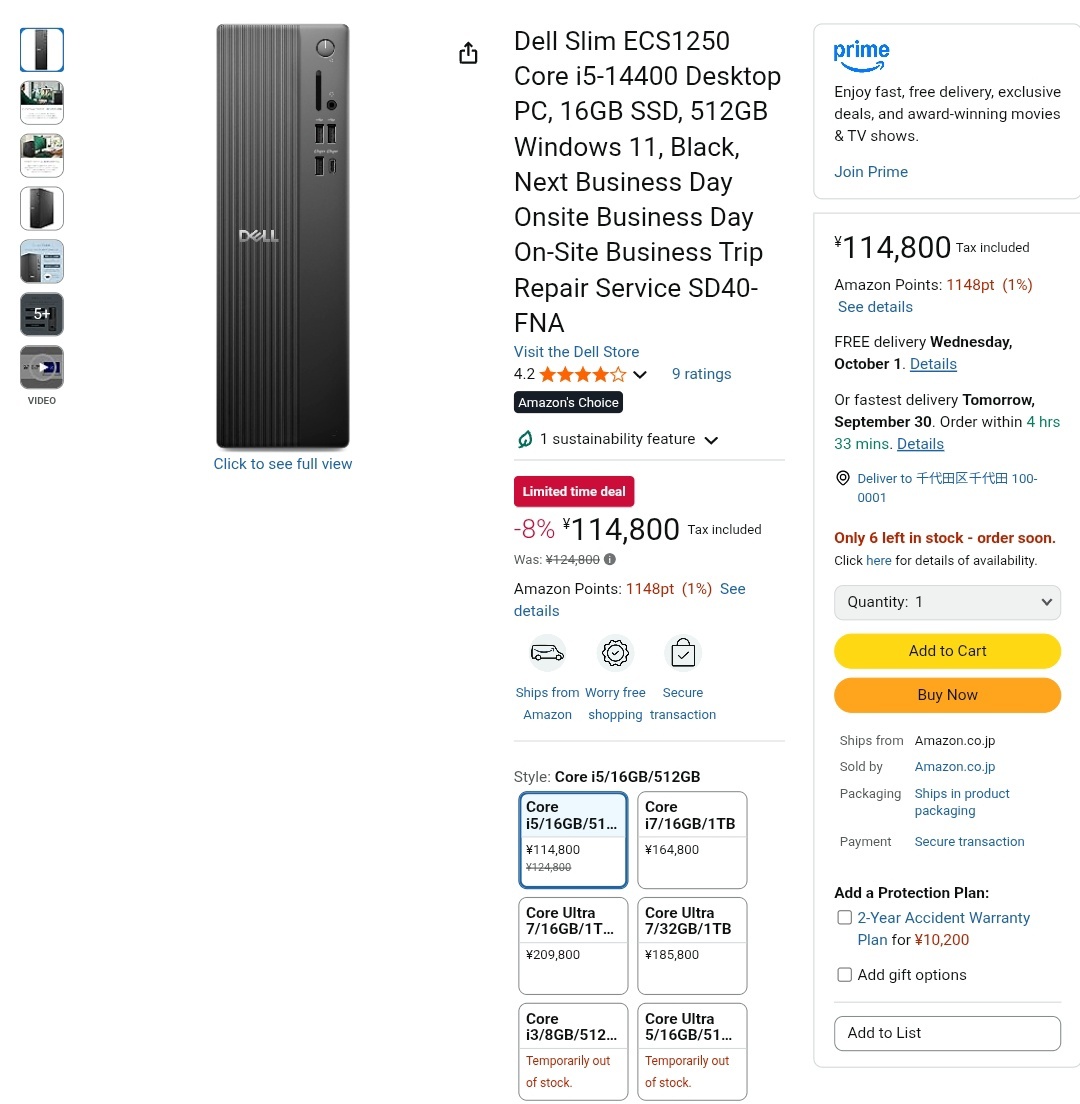Open the Visit the Dell Store link
Screen dimensions: 1080x1104
(576, 352)
